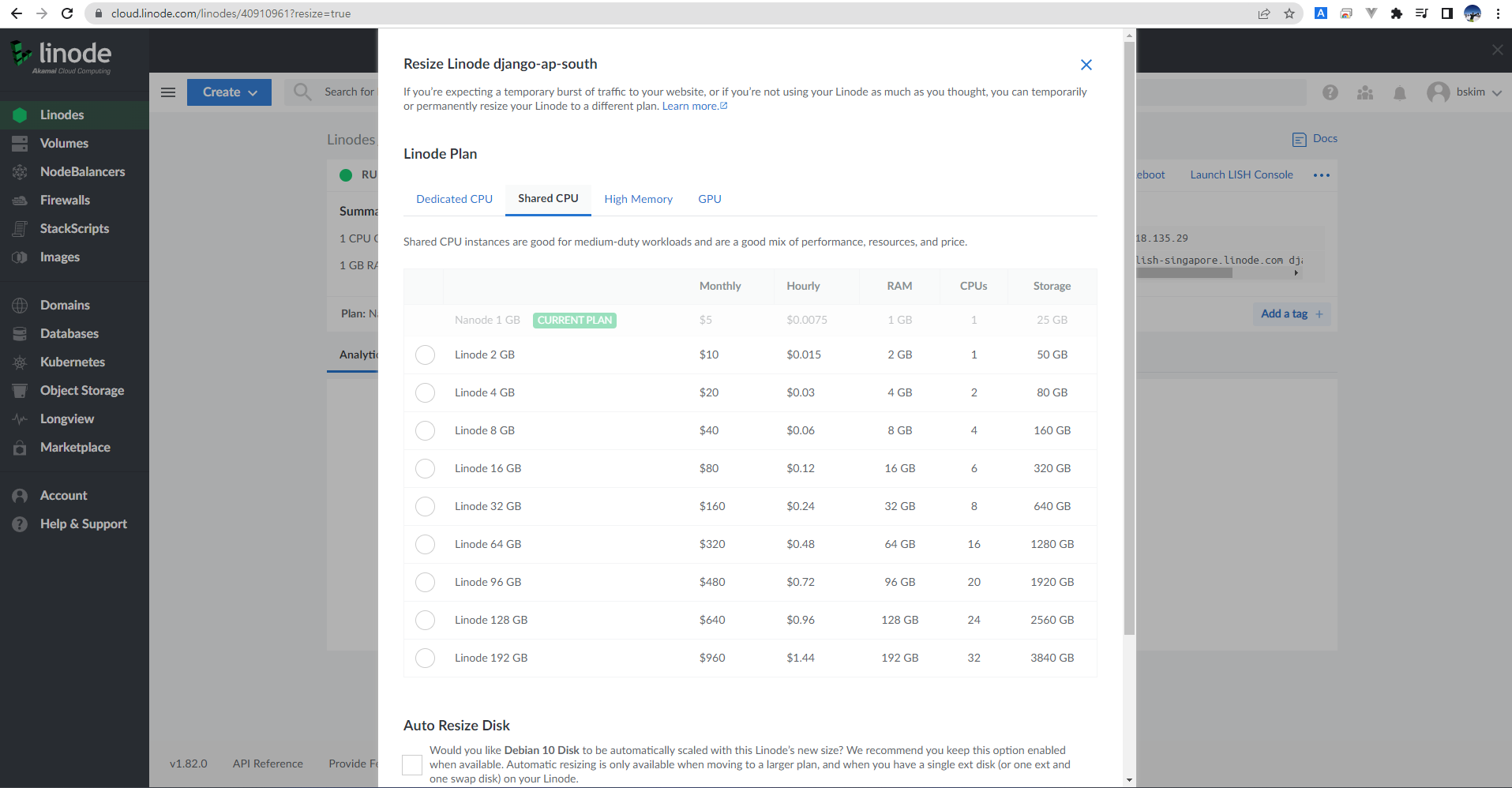This screenshot has height=788, width=1512.
Task: Toggle browser side panel icon
Action: click(x=1447, y=13)
